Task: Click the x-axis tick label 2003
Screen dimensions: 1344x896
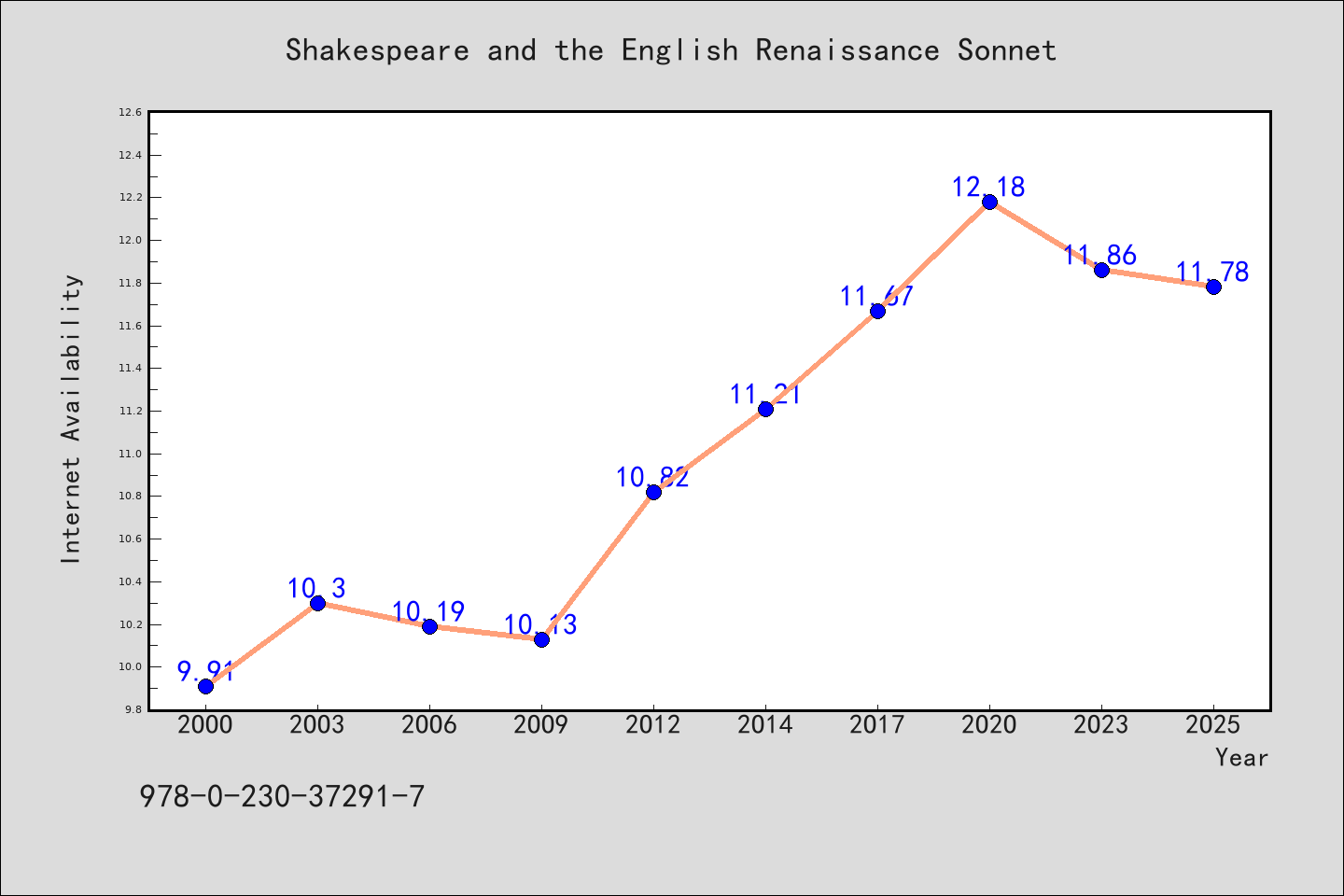Action: tap(317, 724)
